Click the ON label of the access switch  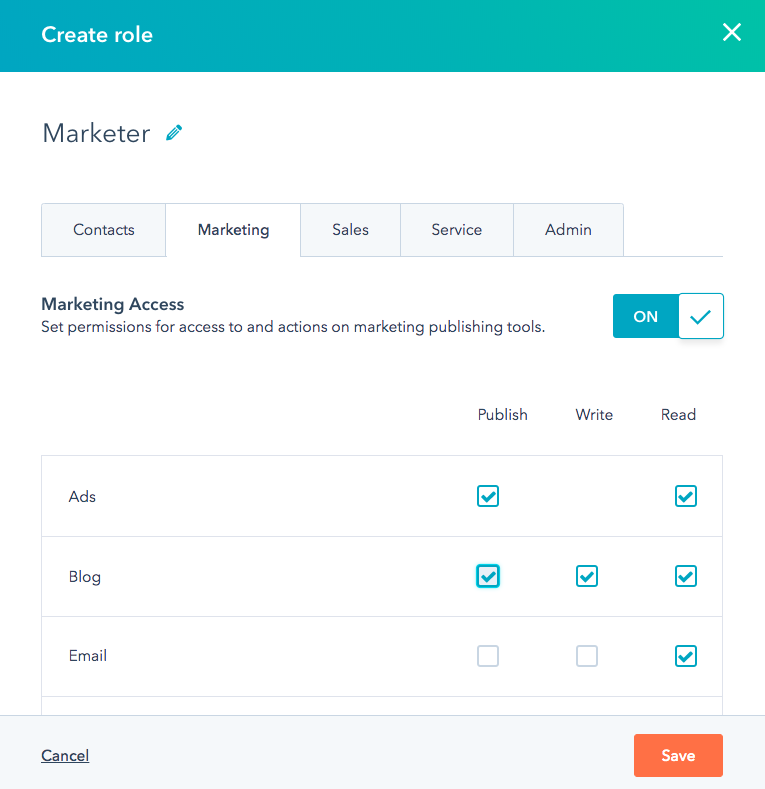point(645,317)
